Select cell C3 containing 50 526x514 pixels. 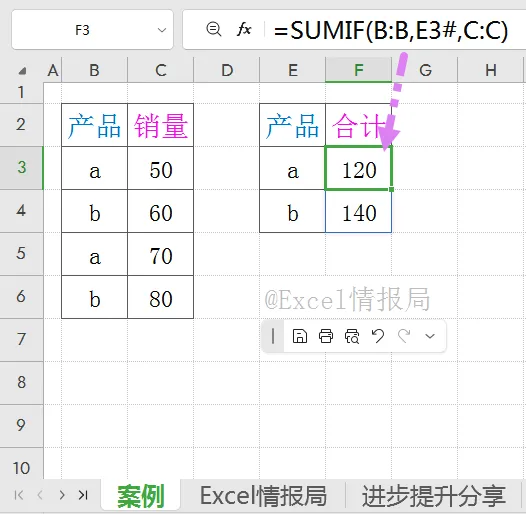pos(161,168)
